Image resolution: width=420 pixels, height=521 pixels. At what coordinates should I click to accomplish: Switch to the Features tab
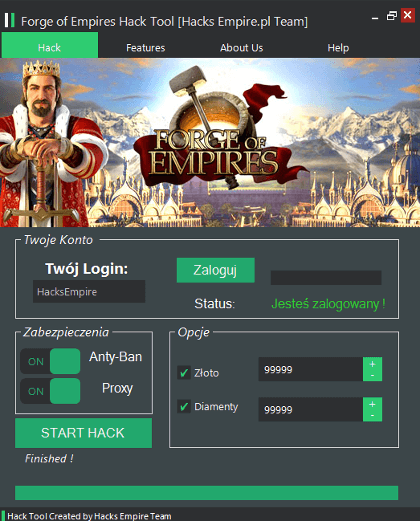click(146, 48)
